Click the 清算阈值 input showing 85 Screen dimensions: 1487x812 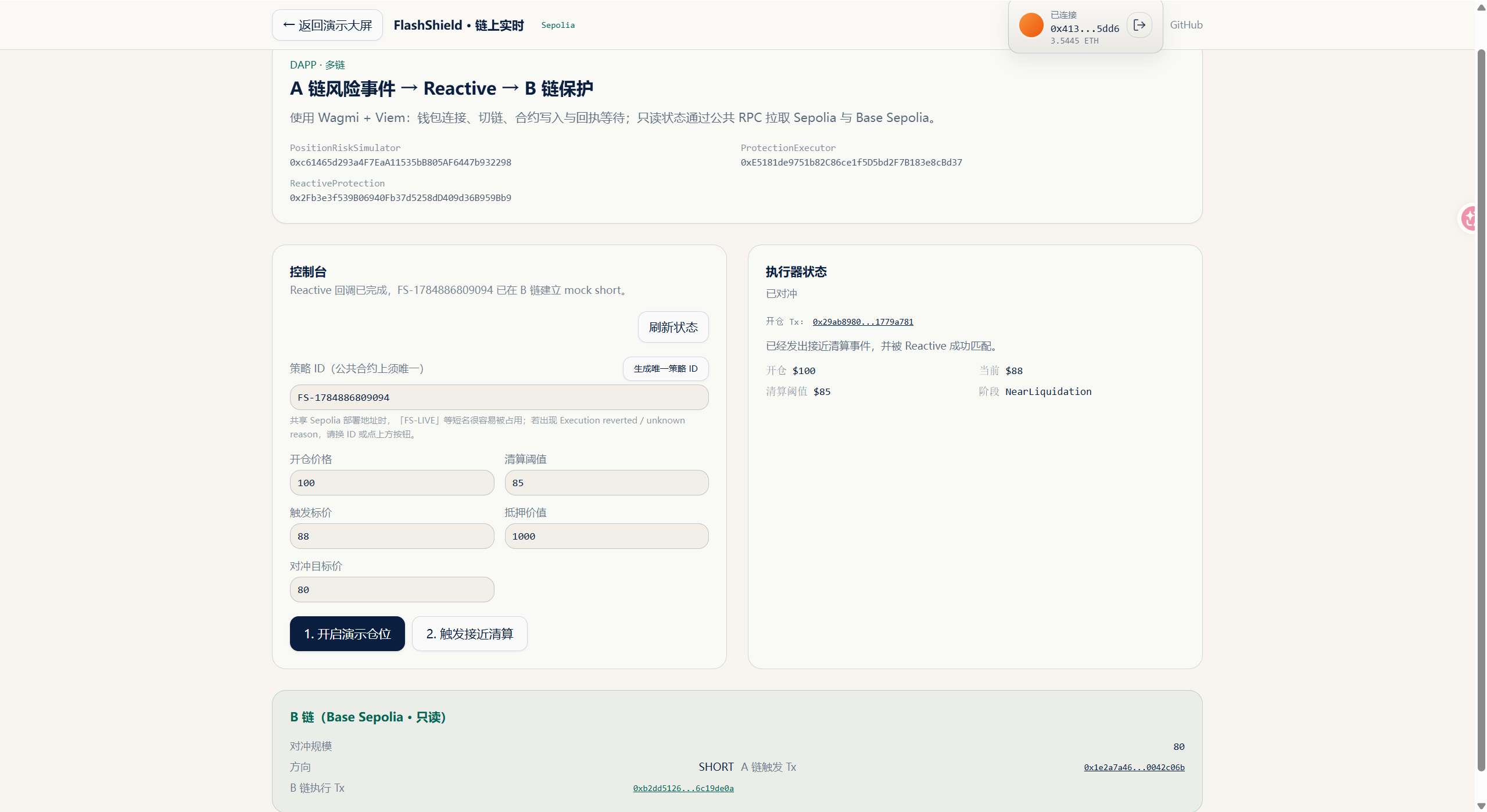click(607, 483)
